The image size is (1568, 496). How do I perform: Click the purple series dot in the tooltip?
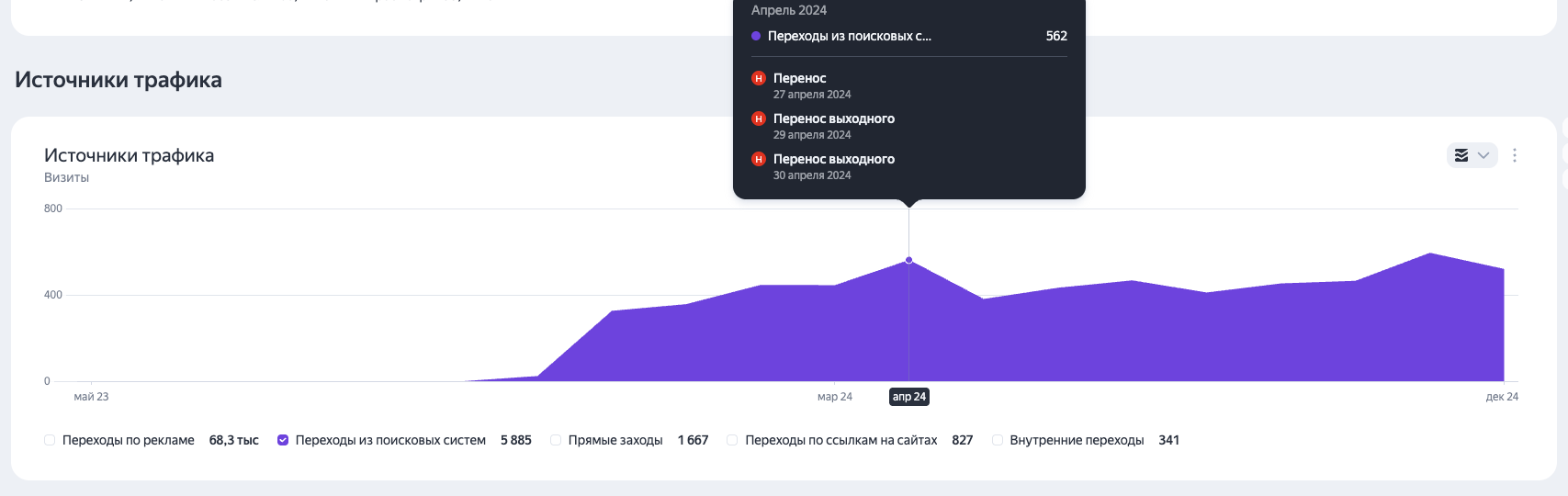click(756, 36)
